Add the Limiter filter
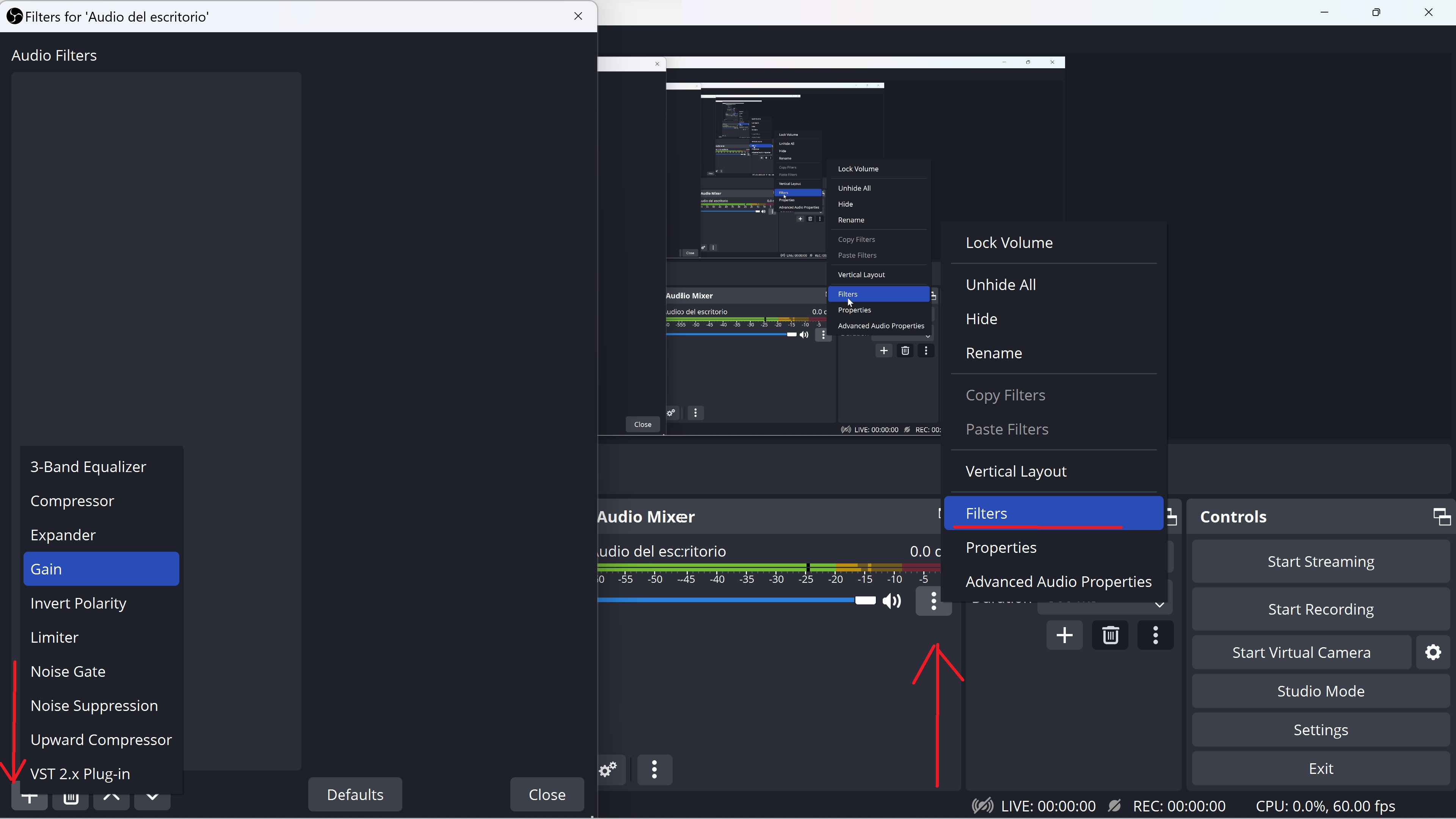Screen dimensions: 1456x819 tap(101, 637)
